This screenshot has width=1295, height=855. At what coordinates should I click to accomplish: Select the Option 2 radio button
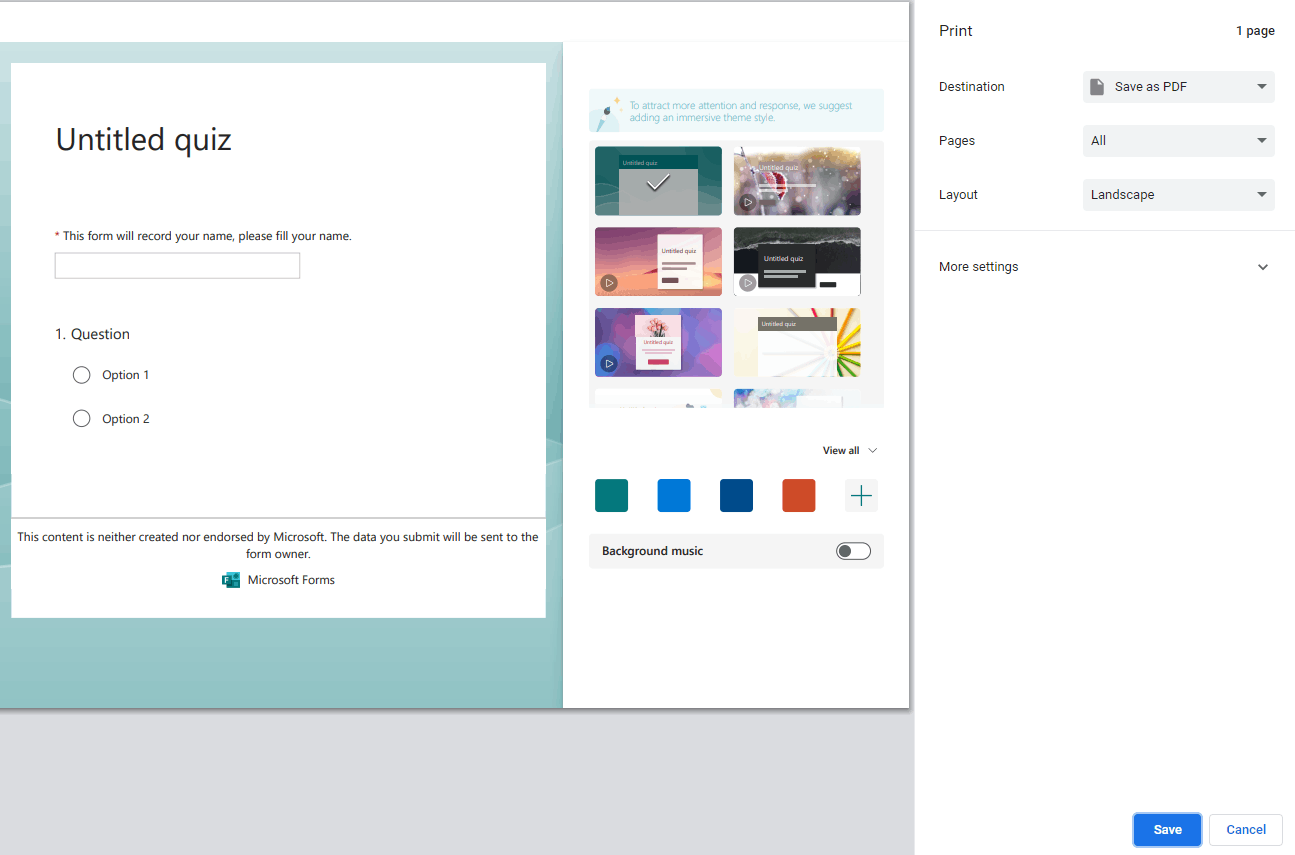click(x=82, y=419)
